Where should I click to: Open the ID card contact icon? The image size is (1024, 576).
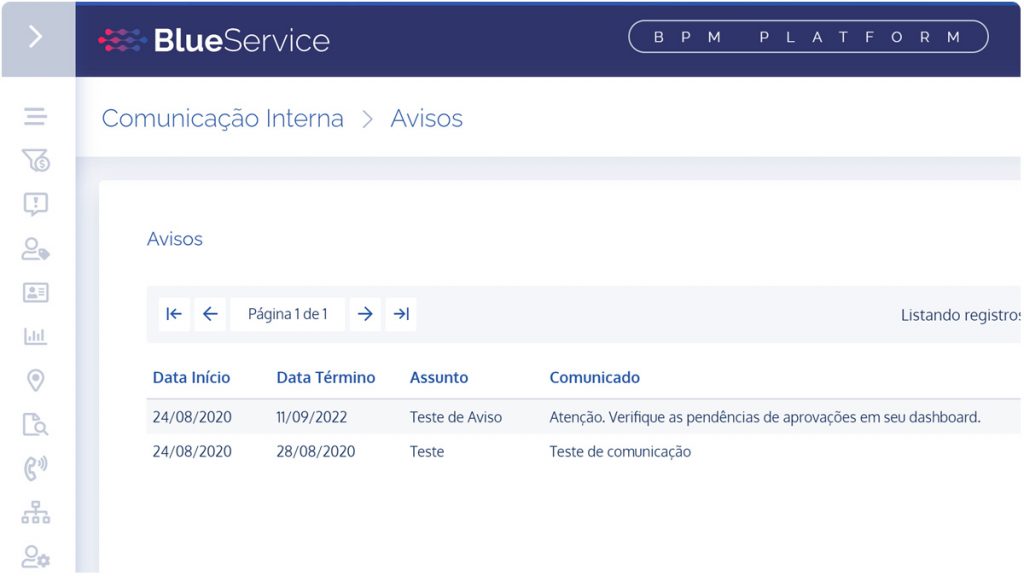[x=36, y=293]
